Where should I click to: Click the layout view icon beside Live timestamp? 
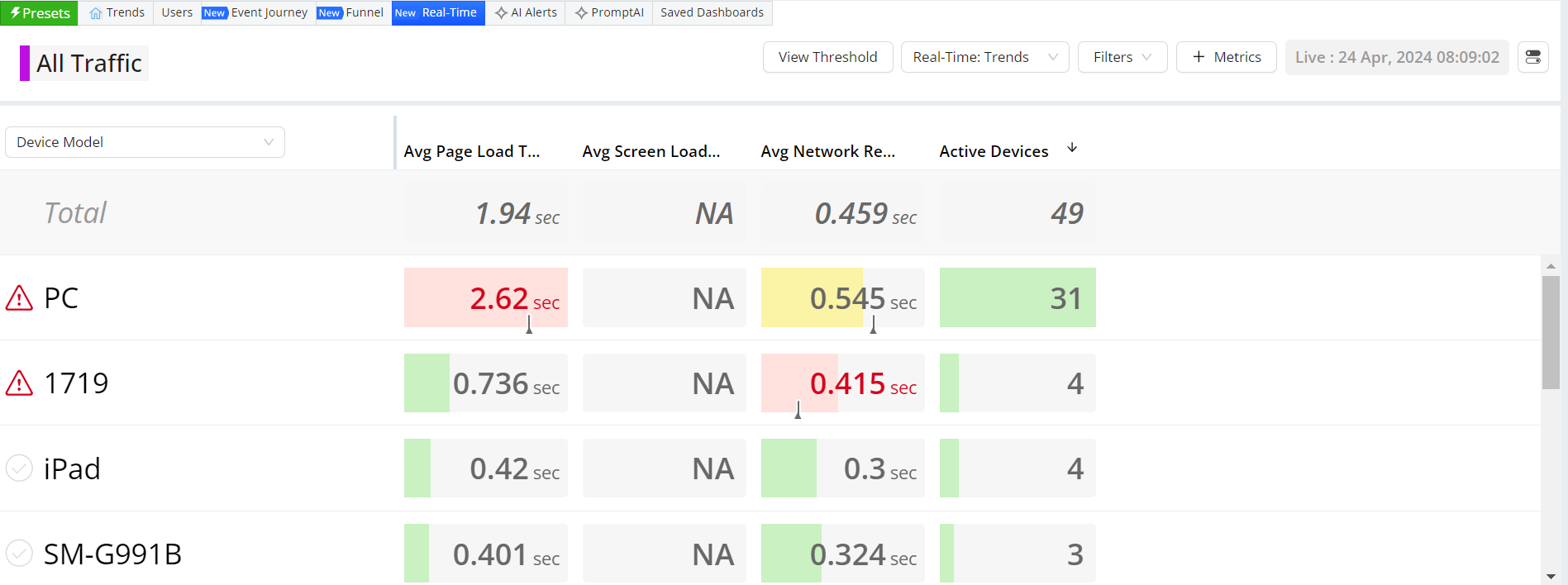click(1532, 57)
